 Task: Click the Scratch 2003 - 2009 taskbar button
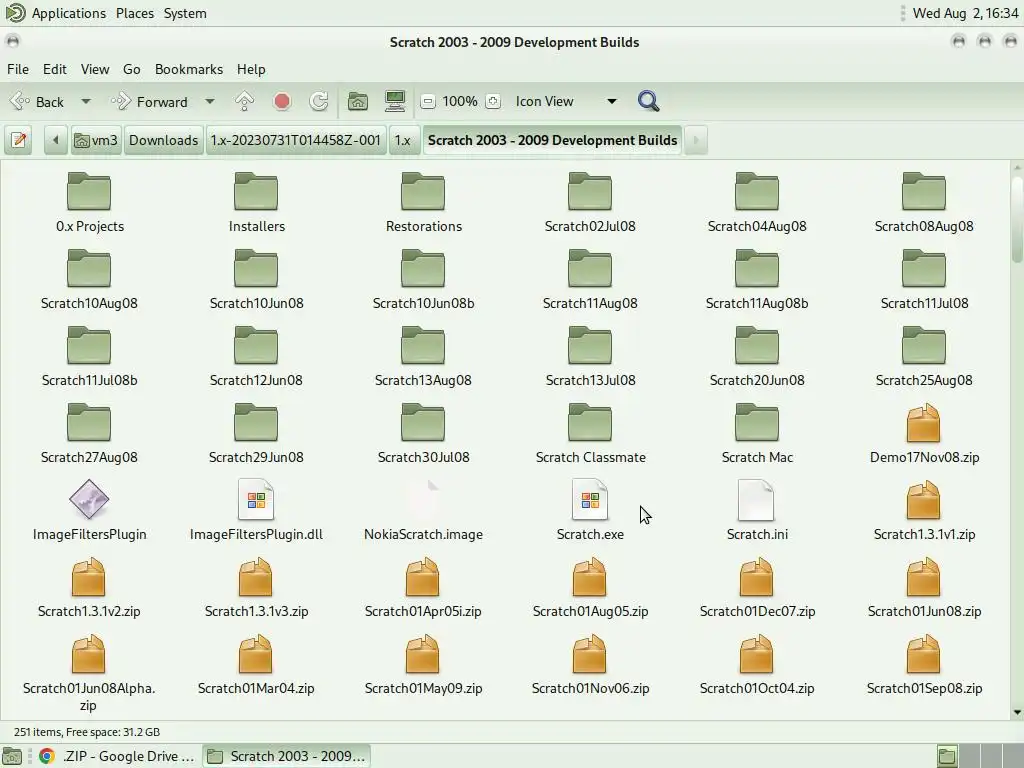287,756
